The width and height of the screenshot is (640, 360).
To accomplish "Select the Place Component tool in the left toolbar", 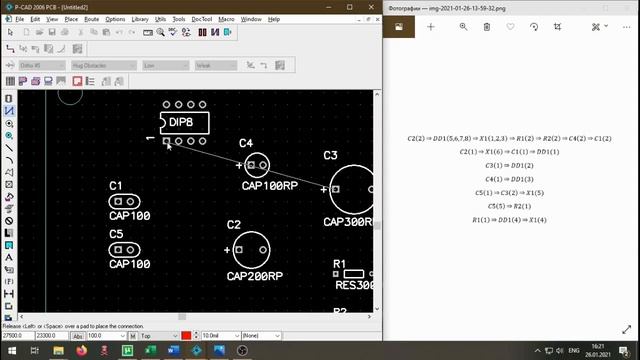I will 9,99.
